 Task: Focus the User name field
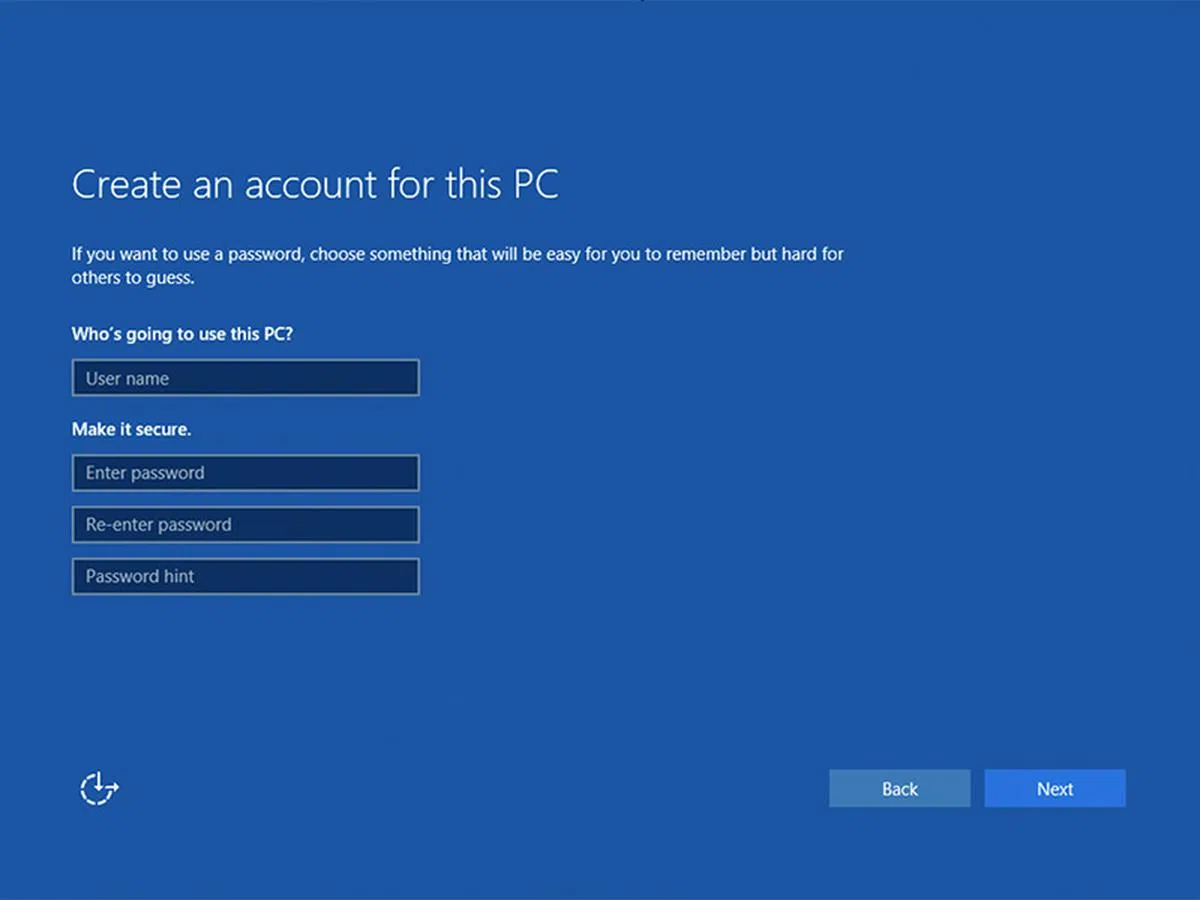pos(245,378)
